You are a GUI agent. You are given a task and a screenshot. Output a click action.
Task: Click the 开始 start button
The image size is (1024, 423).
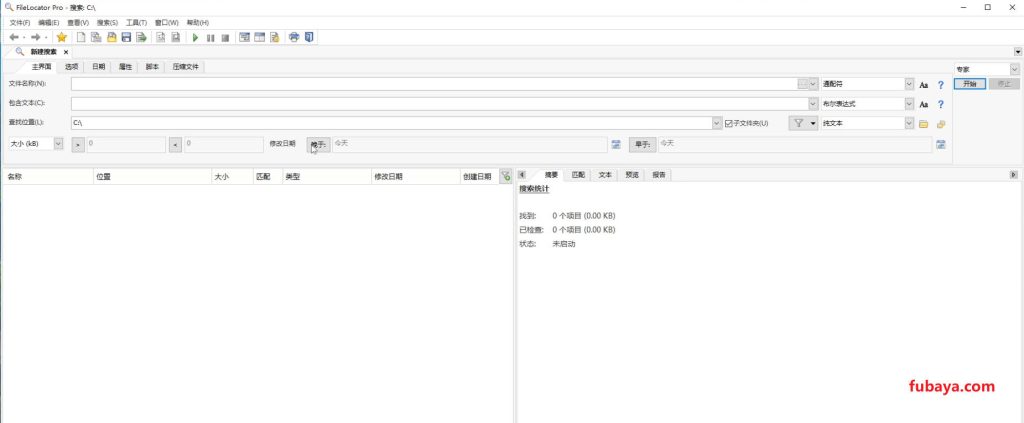970,84
